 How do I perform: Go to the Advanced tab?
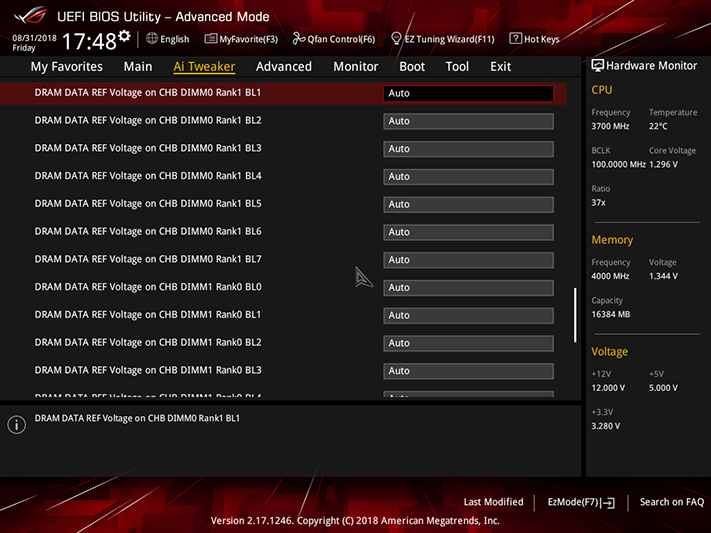coord(284,67)
